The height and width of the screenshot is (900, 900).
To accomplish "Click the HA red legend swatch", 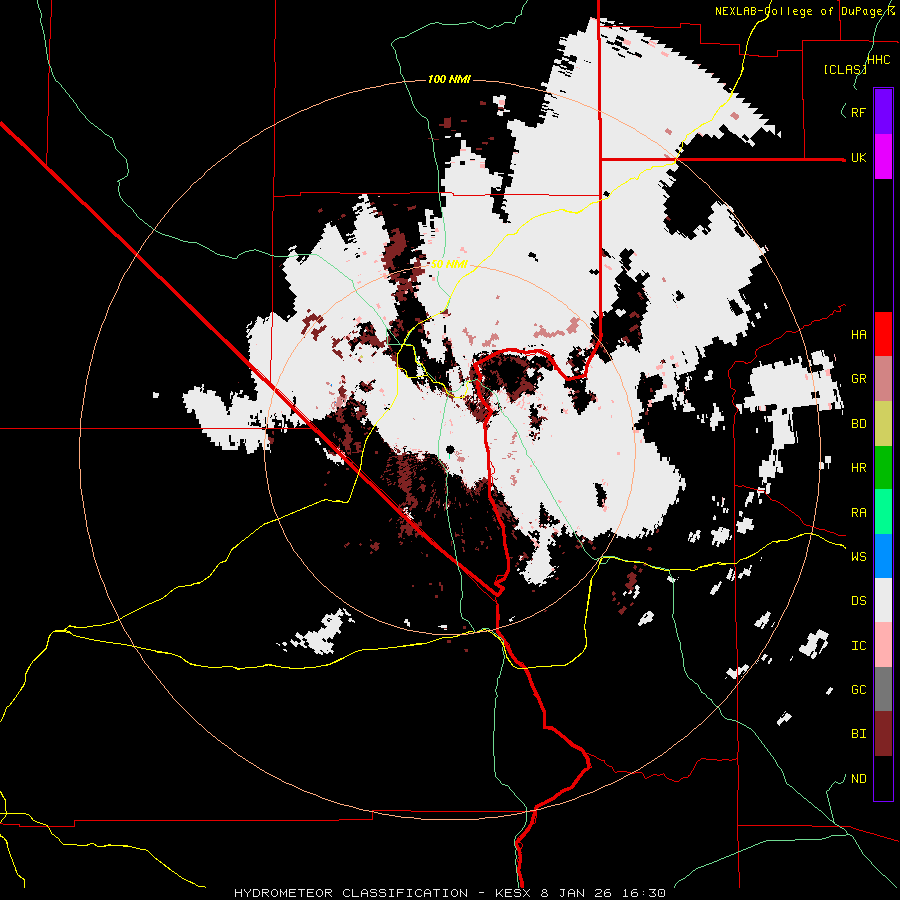I will point(883,334).
